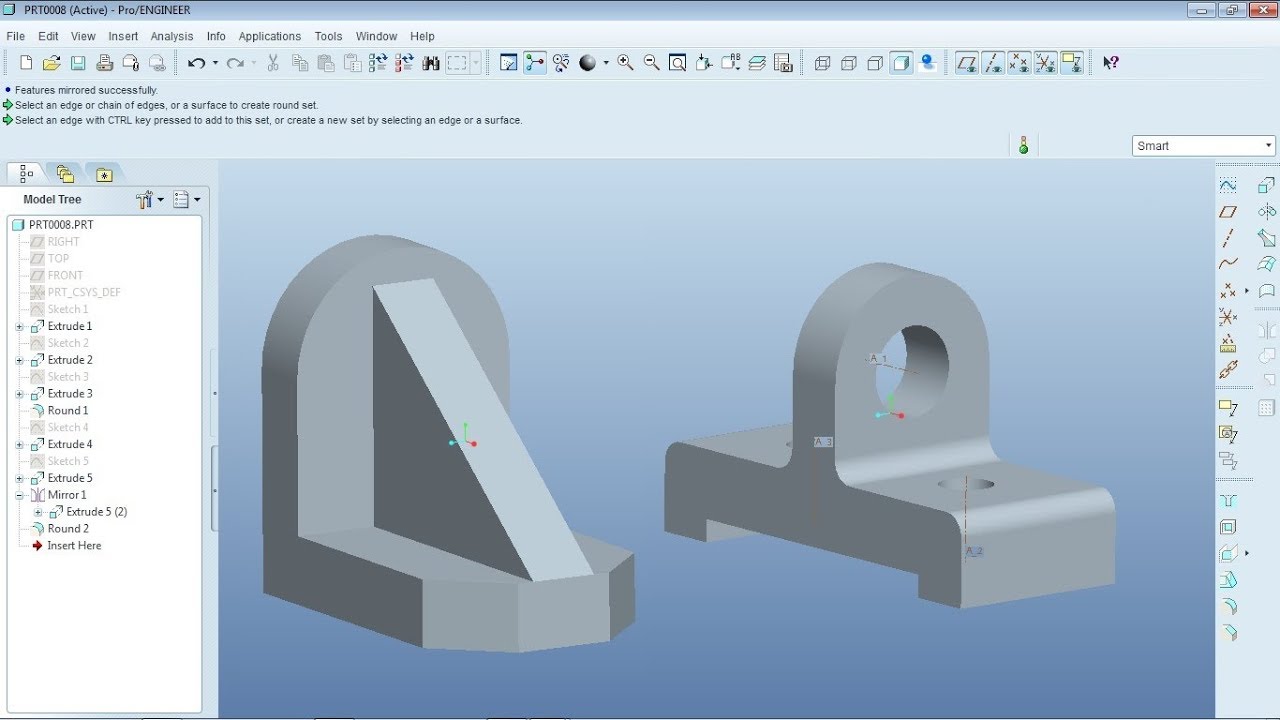Toggle Orient mode on the toolbar
This screenshot has height=720, width=1280.
click(561, 63)
